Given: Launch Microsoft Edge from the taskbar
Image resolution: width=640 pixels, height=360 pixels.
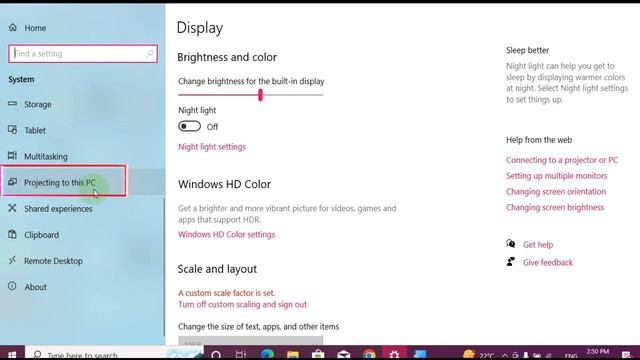Looking at the screenshot, I should 267,354.
